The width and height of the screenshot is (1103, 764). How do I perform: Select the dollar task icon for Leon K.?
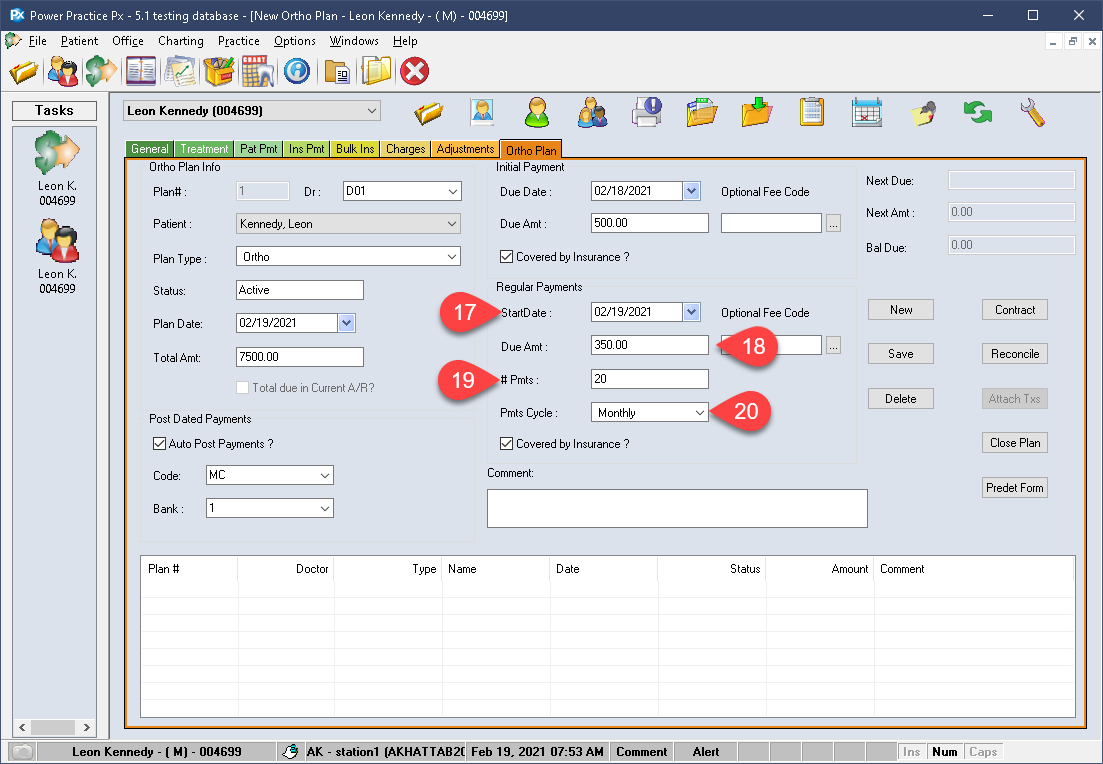click(x=57, y=153)
